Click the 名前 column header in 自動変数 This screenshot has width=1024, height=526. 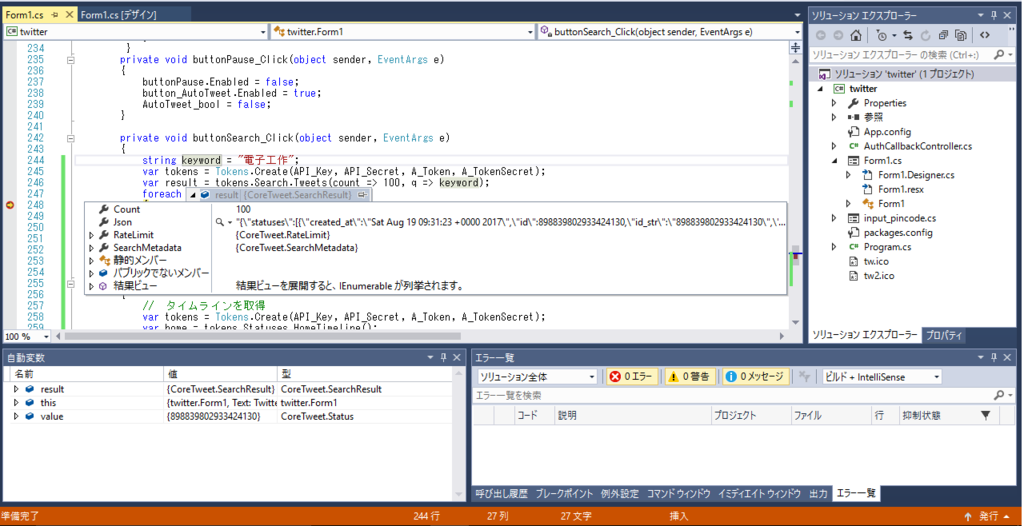[86, 374]
